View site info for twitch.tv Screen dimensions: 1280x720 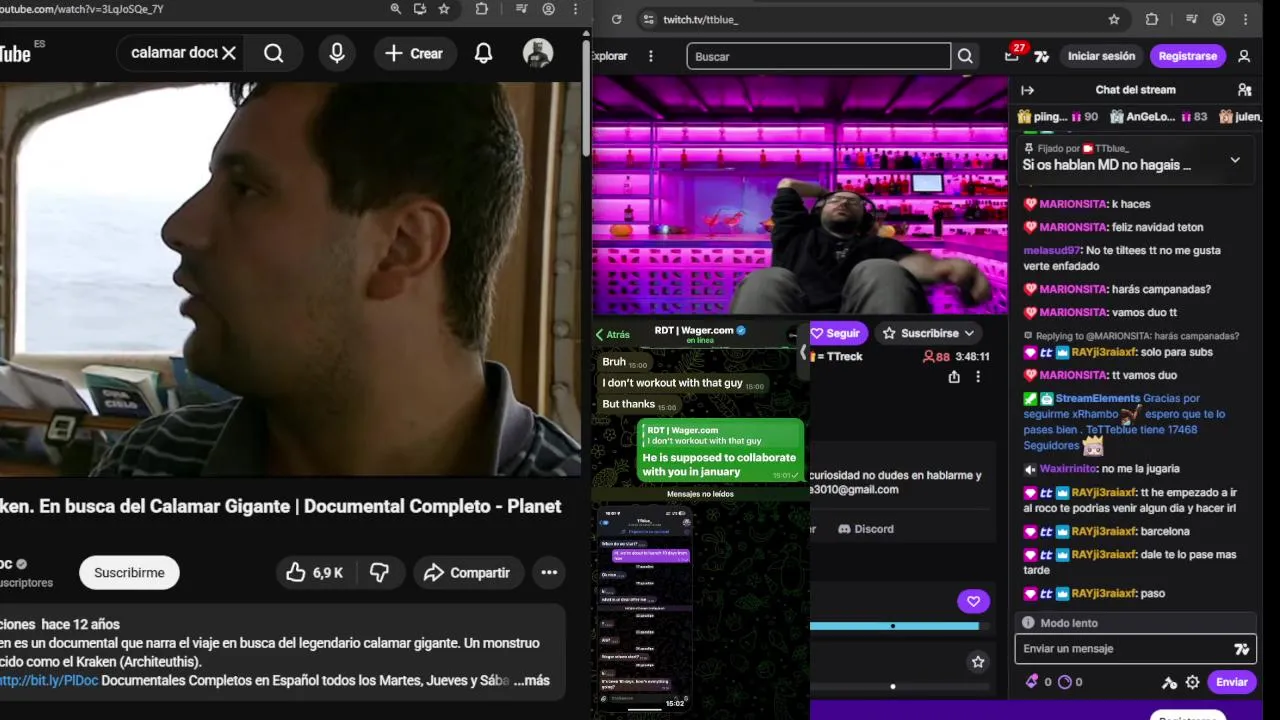click(x=649, y=19)
